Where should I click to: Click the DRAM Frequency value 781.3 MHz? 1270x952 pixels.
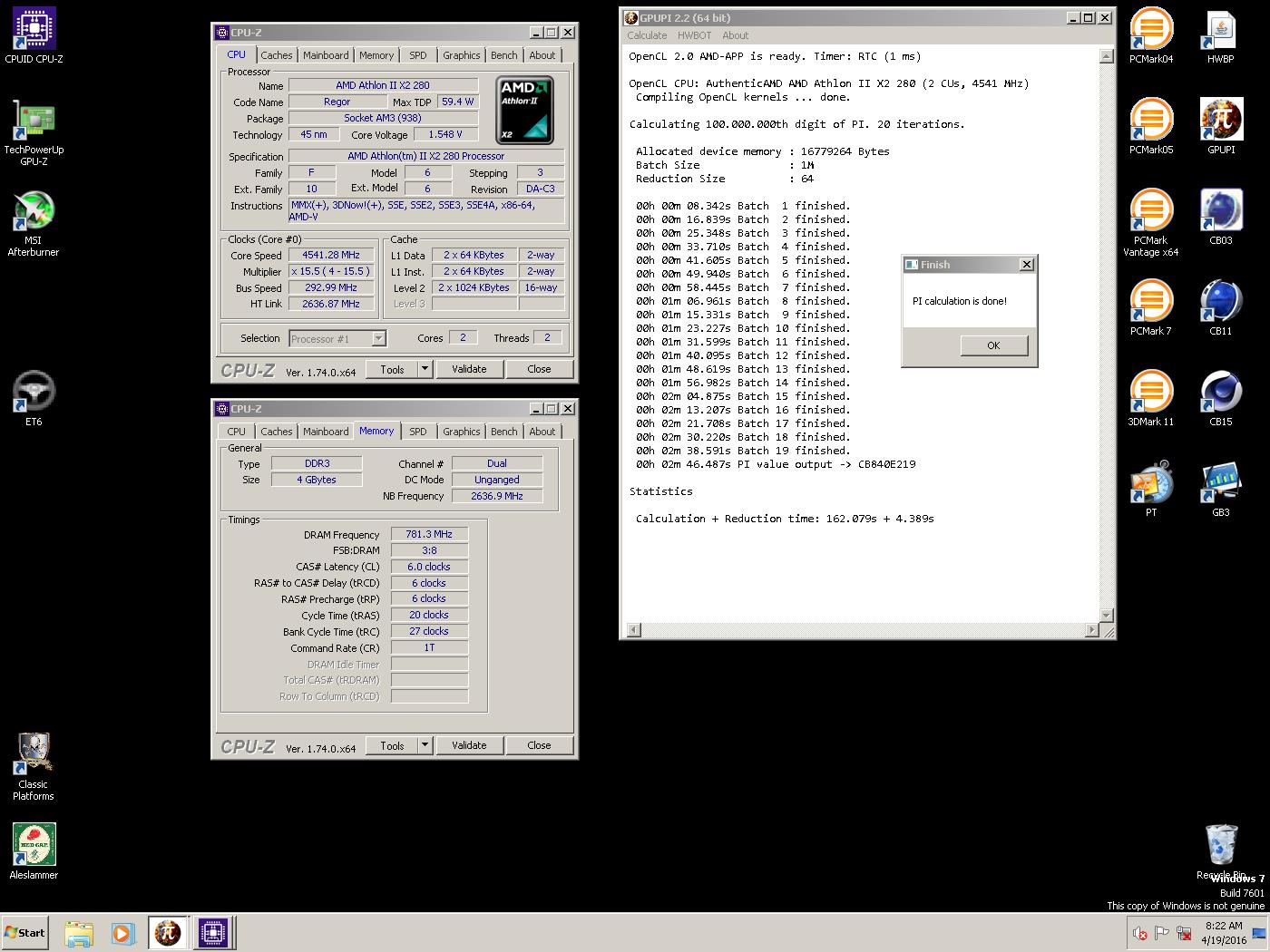[x=429, y=534]
